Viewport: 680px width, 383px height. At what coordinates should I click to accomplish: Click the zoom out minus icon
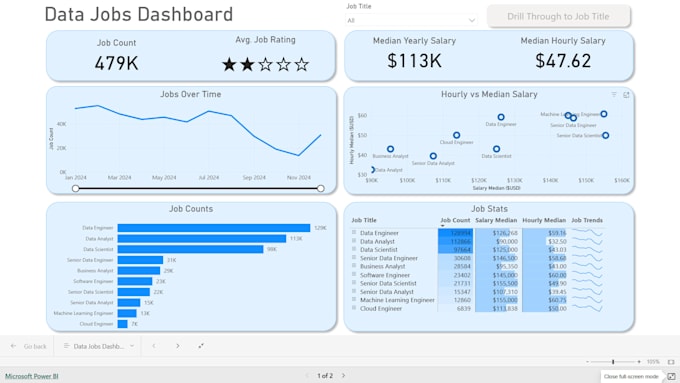(588, 362)
